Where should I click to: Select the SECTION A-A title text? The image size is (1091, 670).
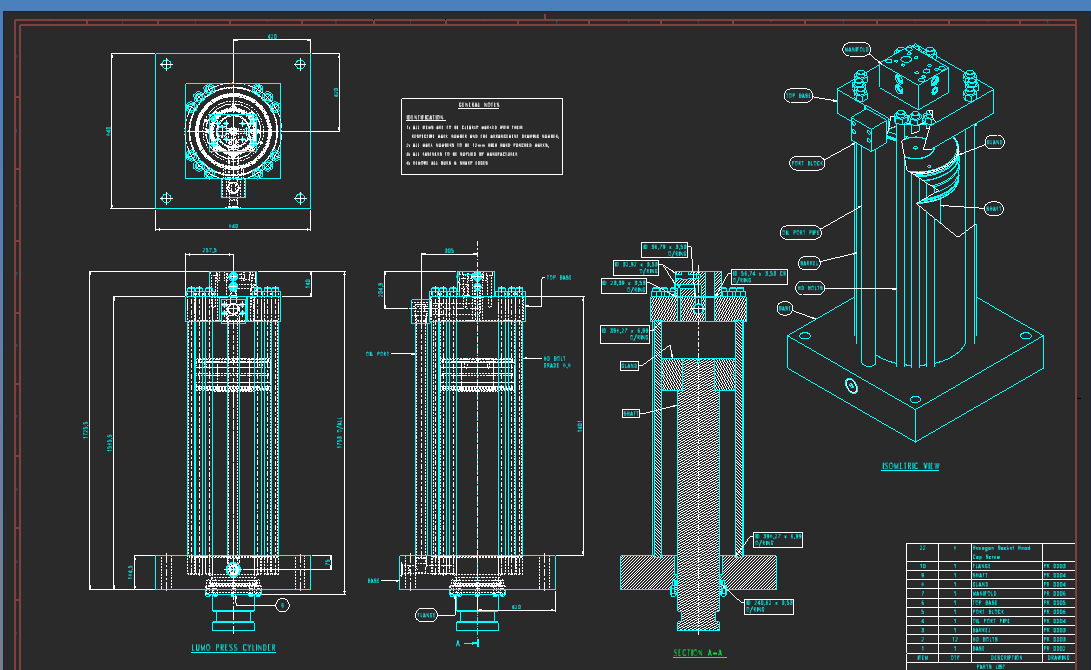pos(701,652)
